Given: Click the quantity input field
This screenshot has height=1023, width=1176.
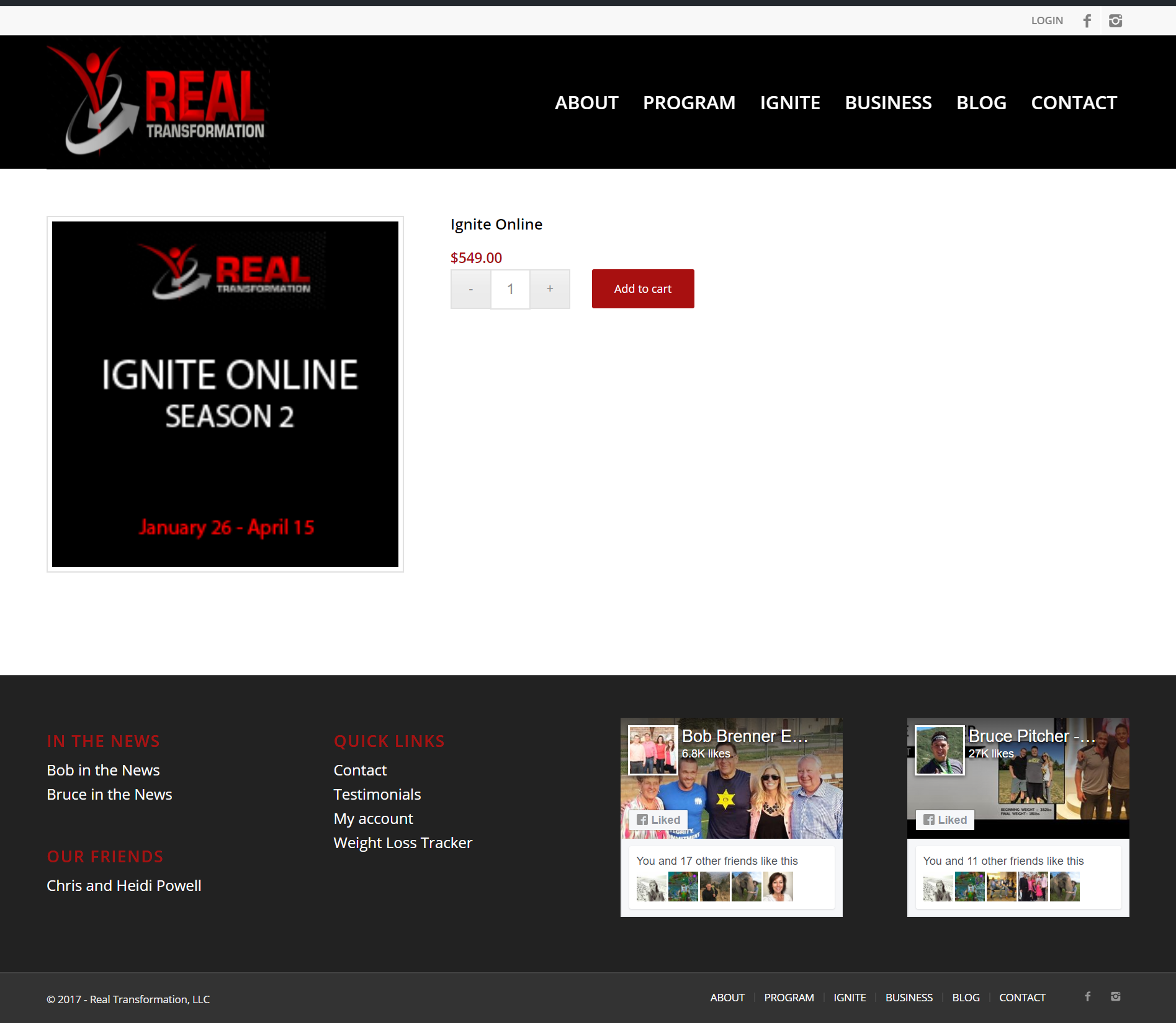Looking at the screenshot, I should click(x=510, y=289).
